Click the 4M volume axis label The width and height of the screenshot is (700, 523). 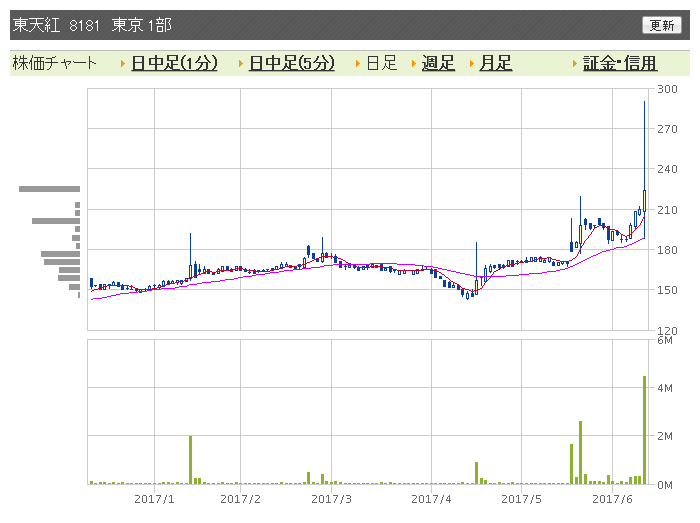(665, 388)
